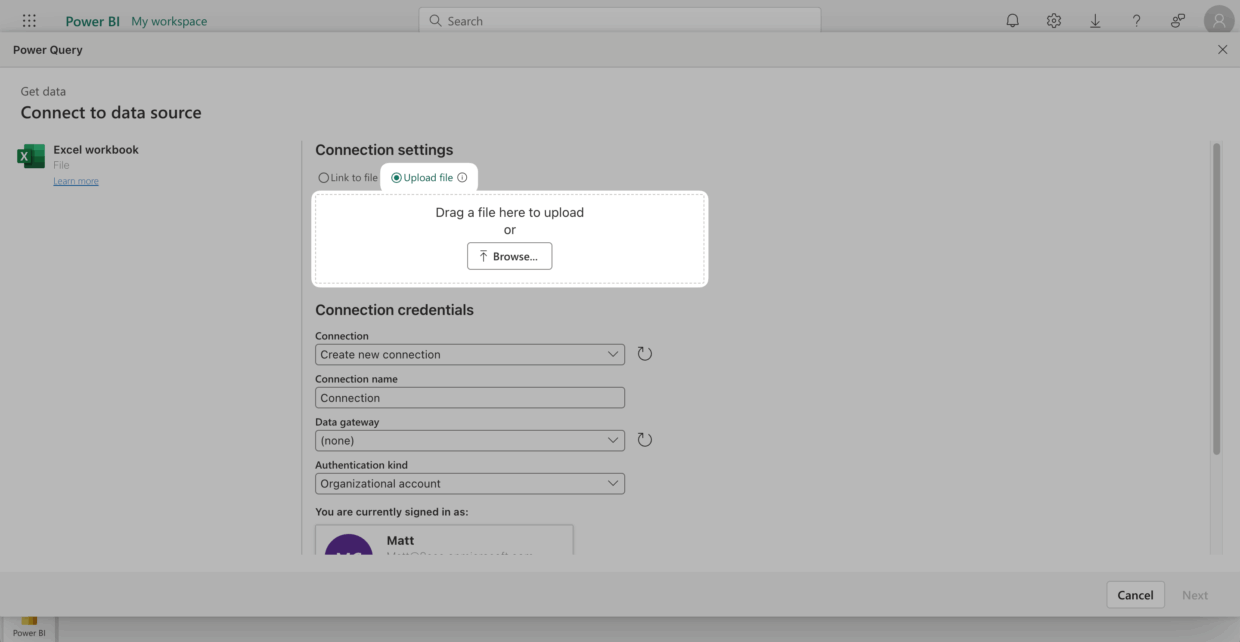Open the Help question mark icon
Image resolution: width=1240 pixels, height=642 pixels.
[1136, 20]
